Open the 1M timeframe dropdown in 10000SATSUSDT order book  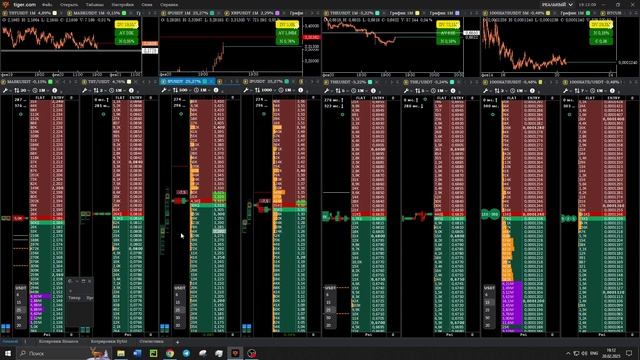tap(518, 90)
